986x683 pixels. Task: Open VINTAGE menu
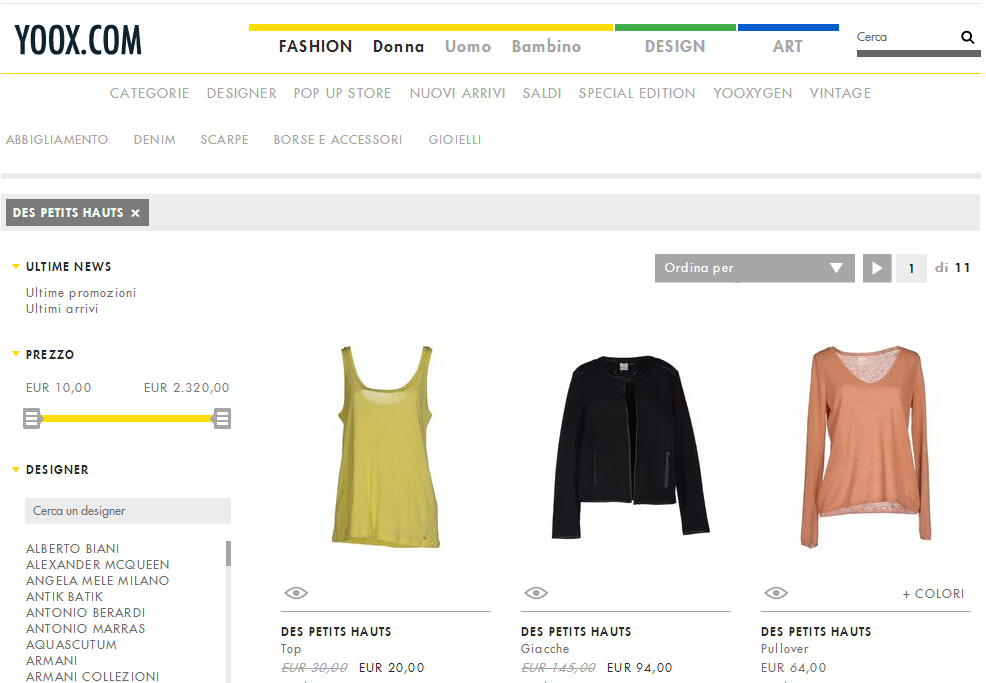click(841, 93)
